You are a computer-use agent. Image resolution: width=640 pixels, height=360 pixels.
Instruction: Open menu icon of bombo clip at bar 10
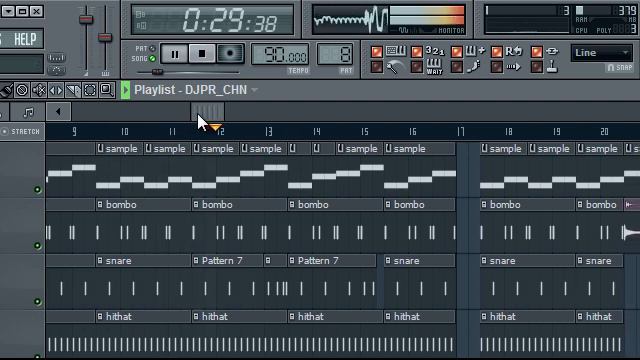pos(100,204)
